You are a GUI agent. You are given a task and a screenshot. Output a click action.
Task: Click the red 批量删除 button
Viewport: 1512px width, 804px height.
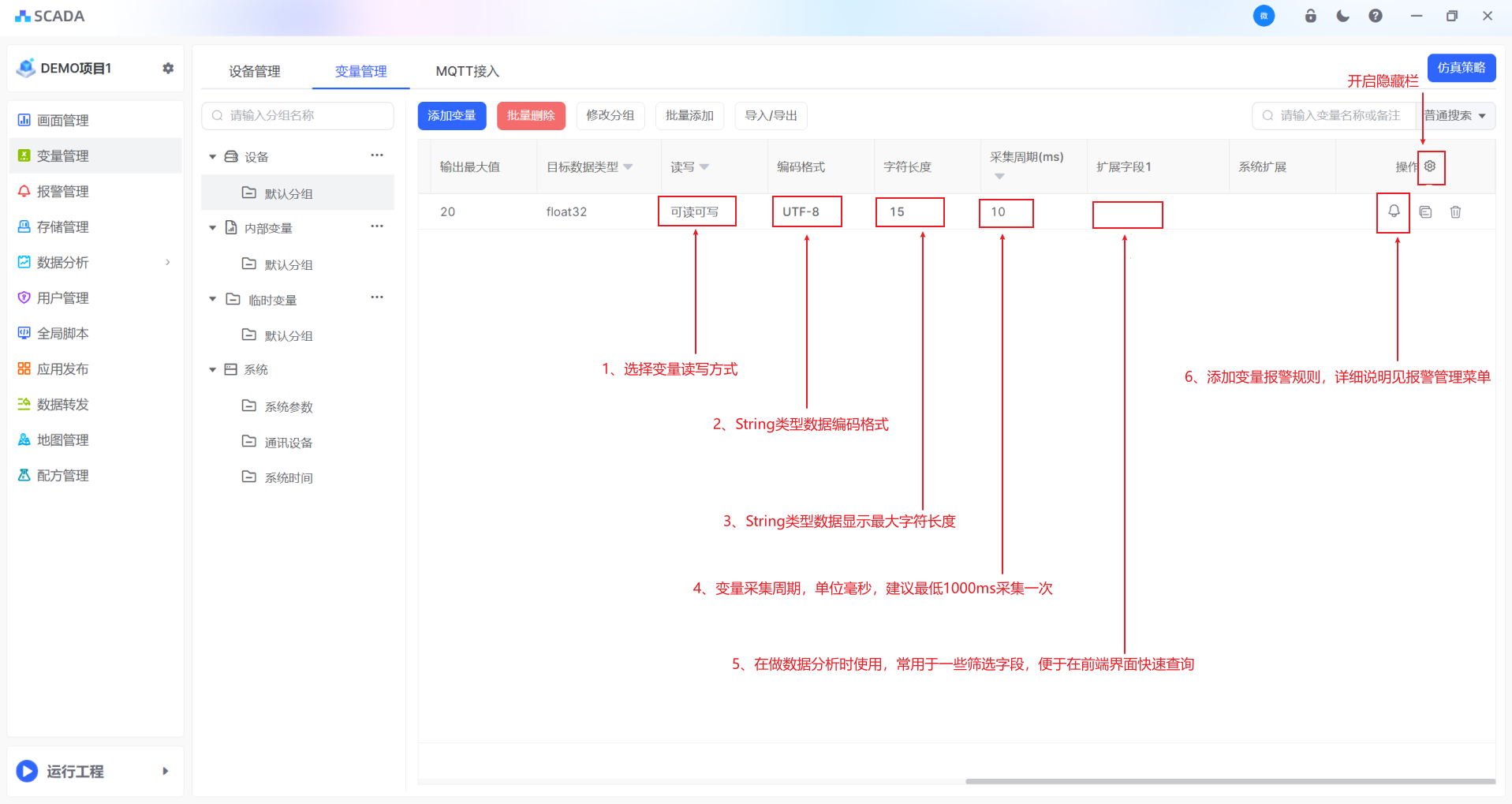click(x=531, y=116)
